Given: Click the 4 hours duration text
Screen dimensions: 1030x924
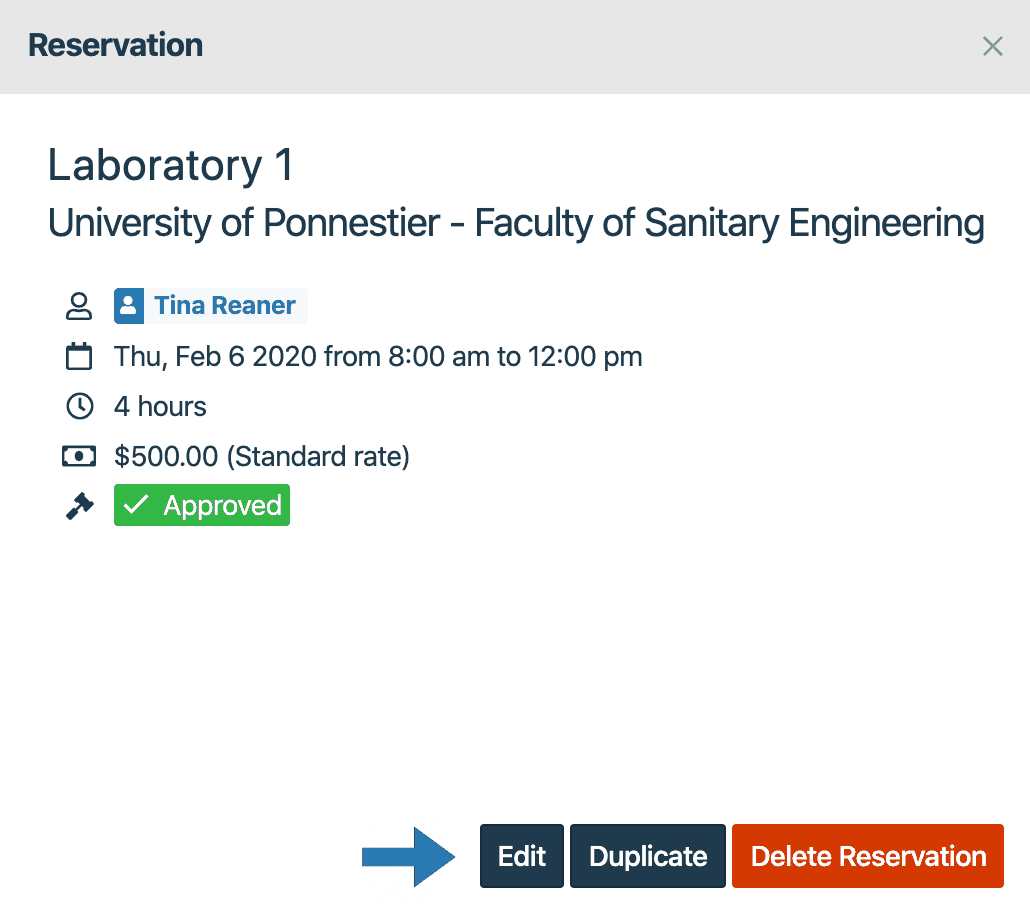Looking at the screenshot, I should [x=159, y=406].
